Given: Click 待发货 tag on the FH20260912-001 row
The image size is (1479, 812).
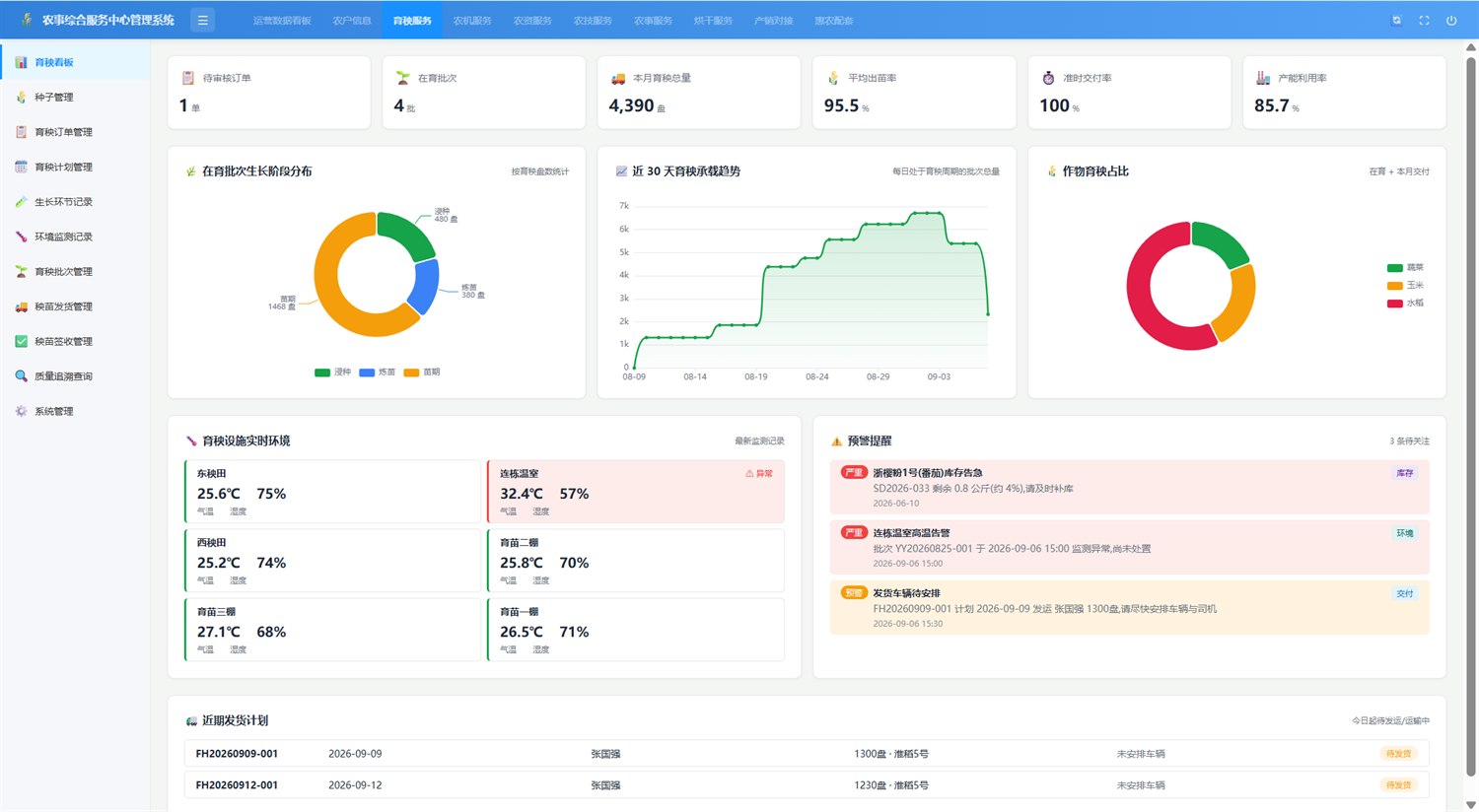Looking at the screenshot, I should (x=1398, y=785).
